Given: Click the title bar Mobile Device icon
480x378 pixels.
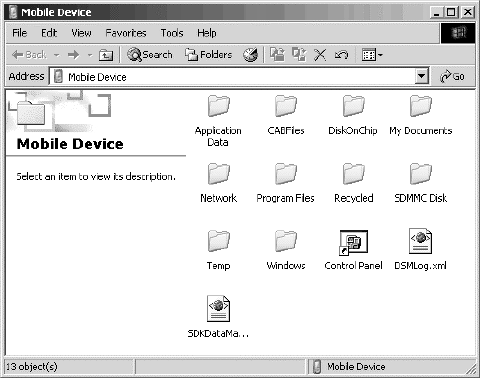Looking at the screenshot, I should [13, 12].
